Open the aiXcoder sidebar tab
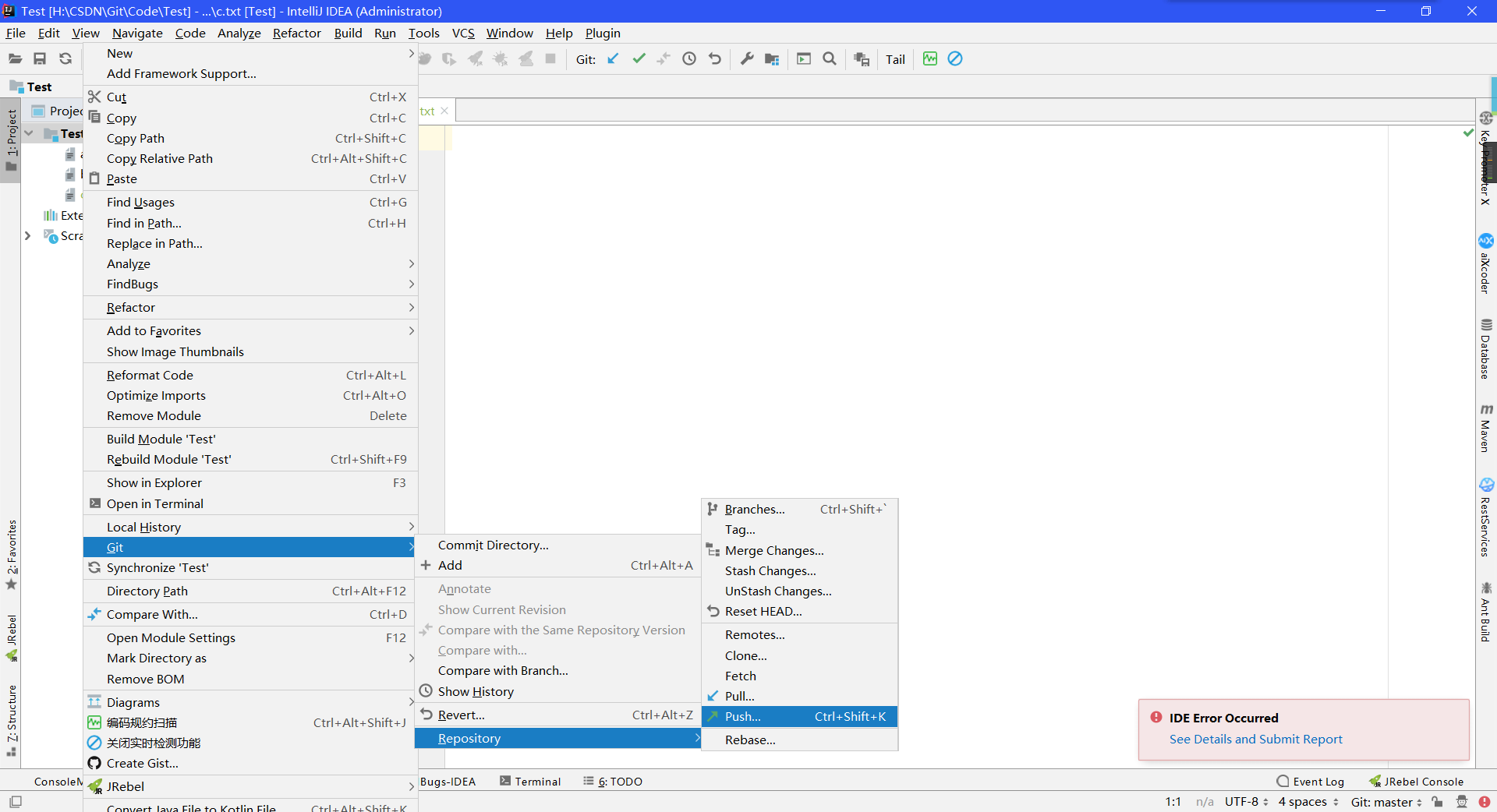The width and height of the screenshot is (1497, 812). click(1486, 263)
